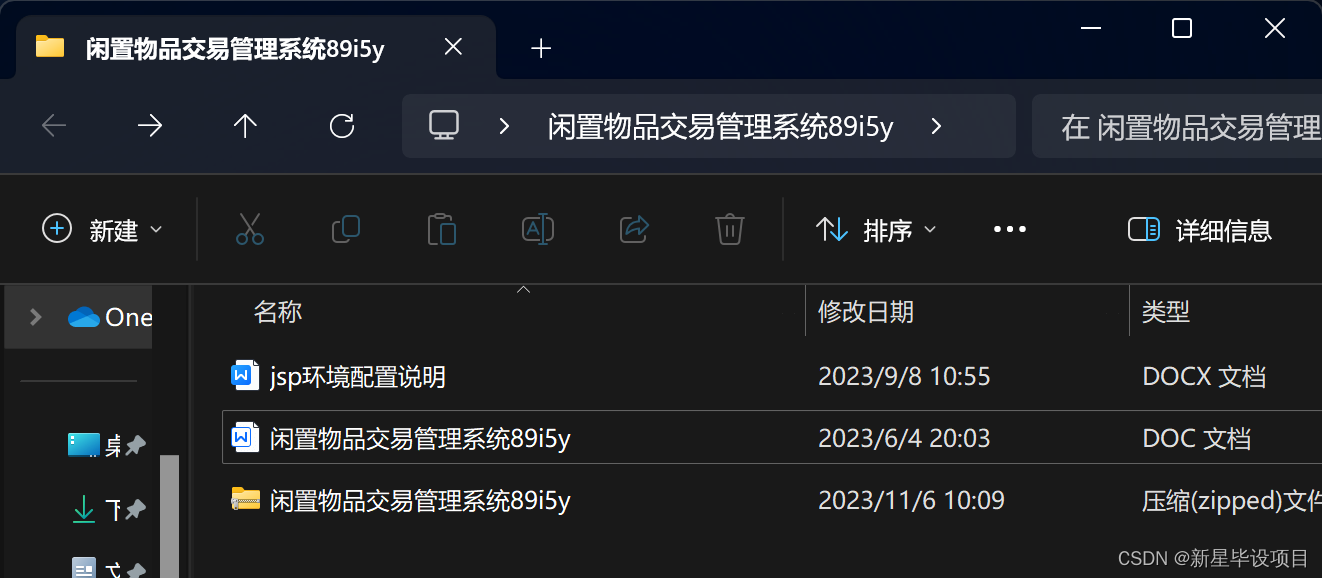The image size is (1322, 578).
Task: Toggle the 详细信息 details pane
Action: [1200, 230]
